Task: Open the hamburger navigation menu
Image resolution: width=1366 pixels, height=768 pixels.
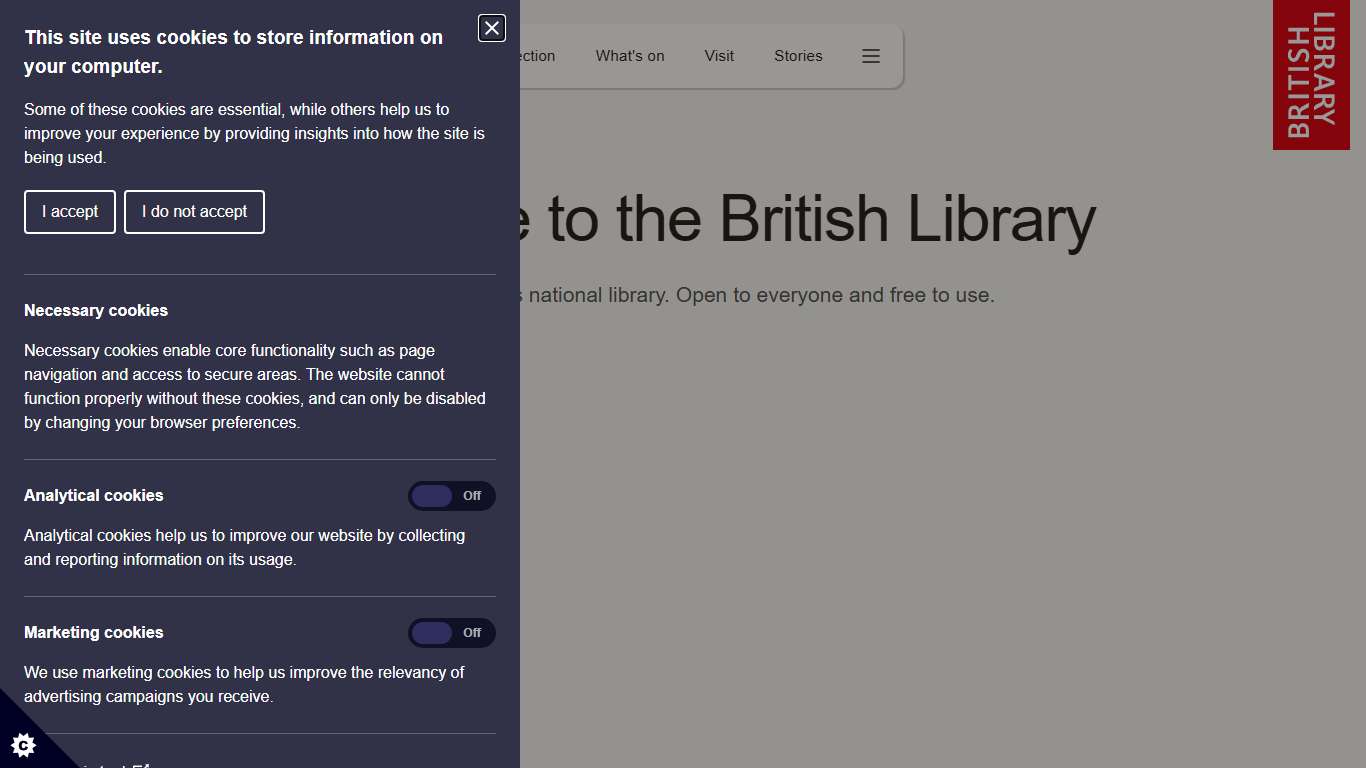Action: tap(870, 56)
